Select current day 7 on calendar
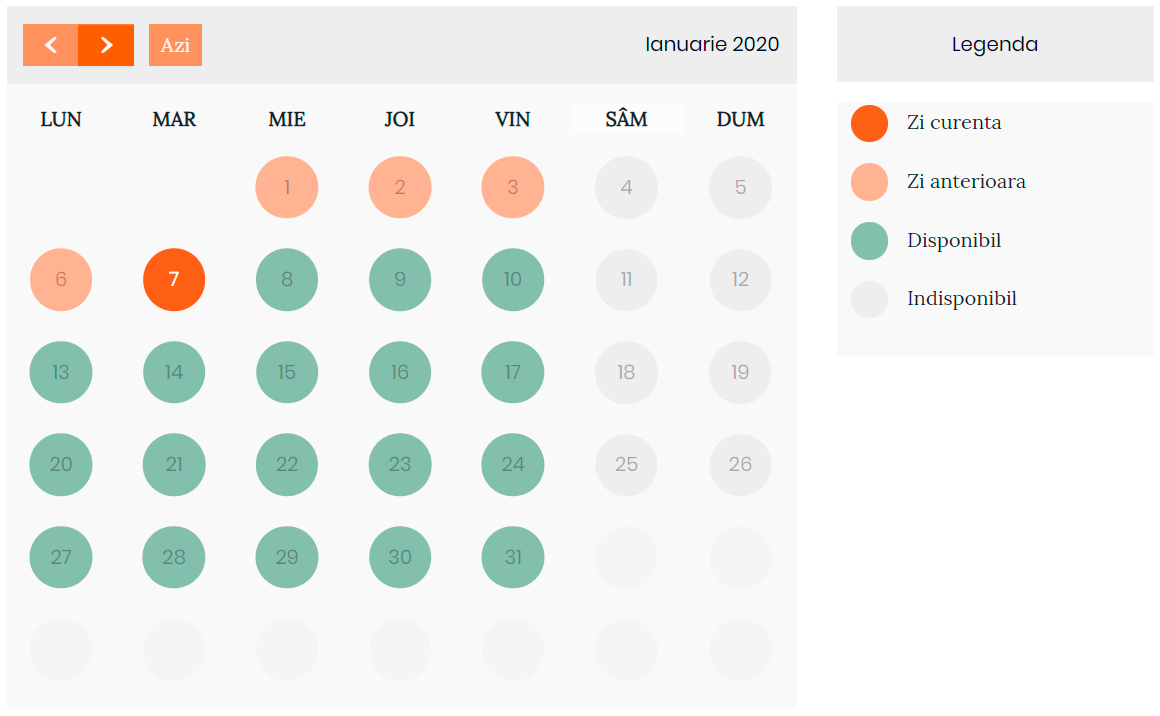The height and width of the screenshot is (716, 1160). tap(174, 280)
